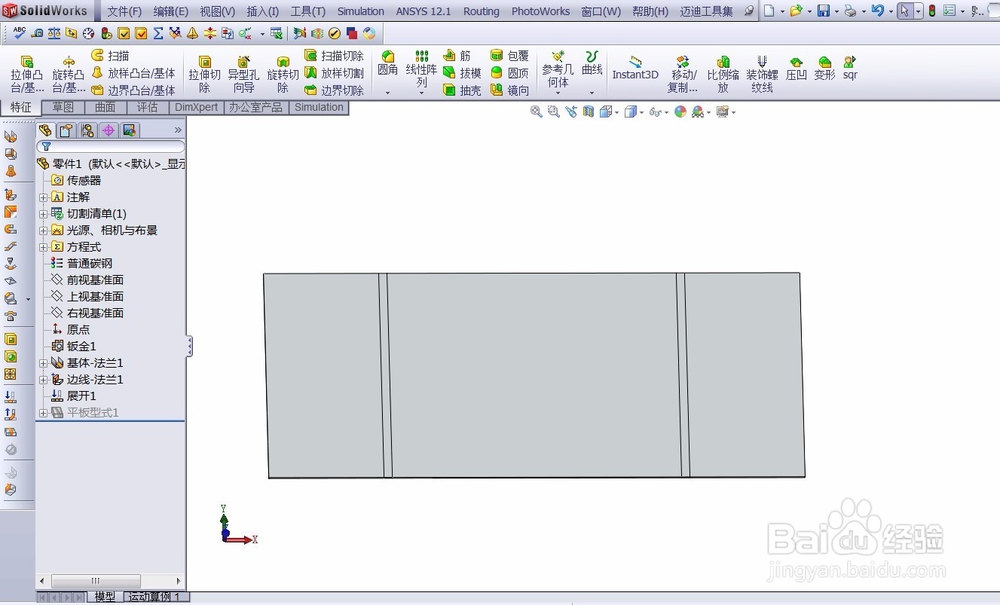Click the Mirror (镜向) tool
The width and height of the screenshot is (1000, 605).
click(510, 91)
